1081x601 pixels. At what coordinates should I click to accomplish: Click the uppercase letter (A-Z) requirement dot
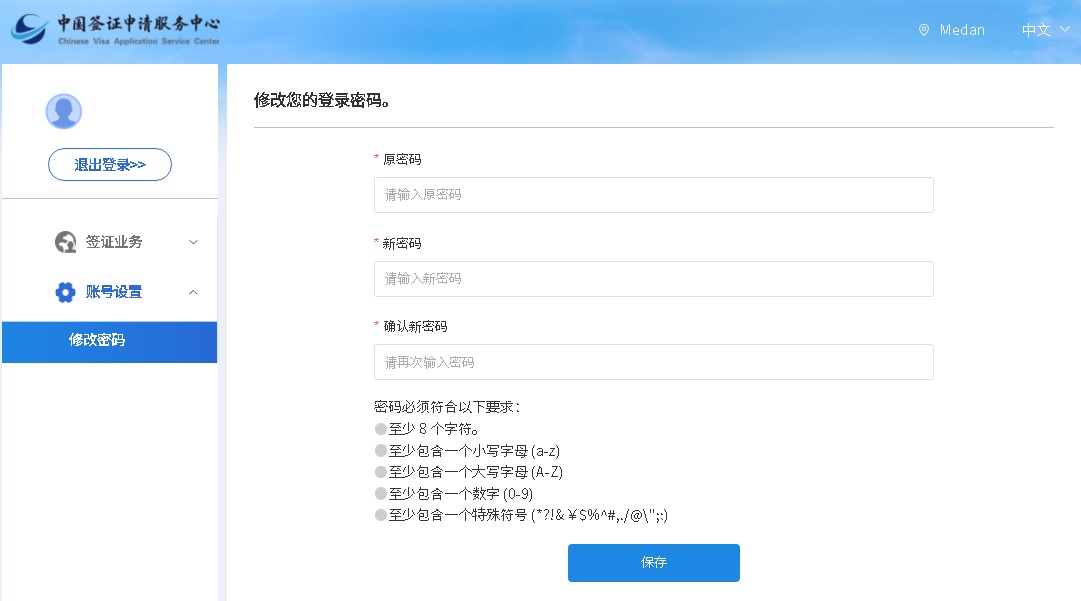coord(380,472)
